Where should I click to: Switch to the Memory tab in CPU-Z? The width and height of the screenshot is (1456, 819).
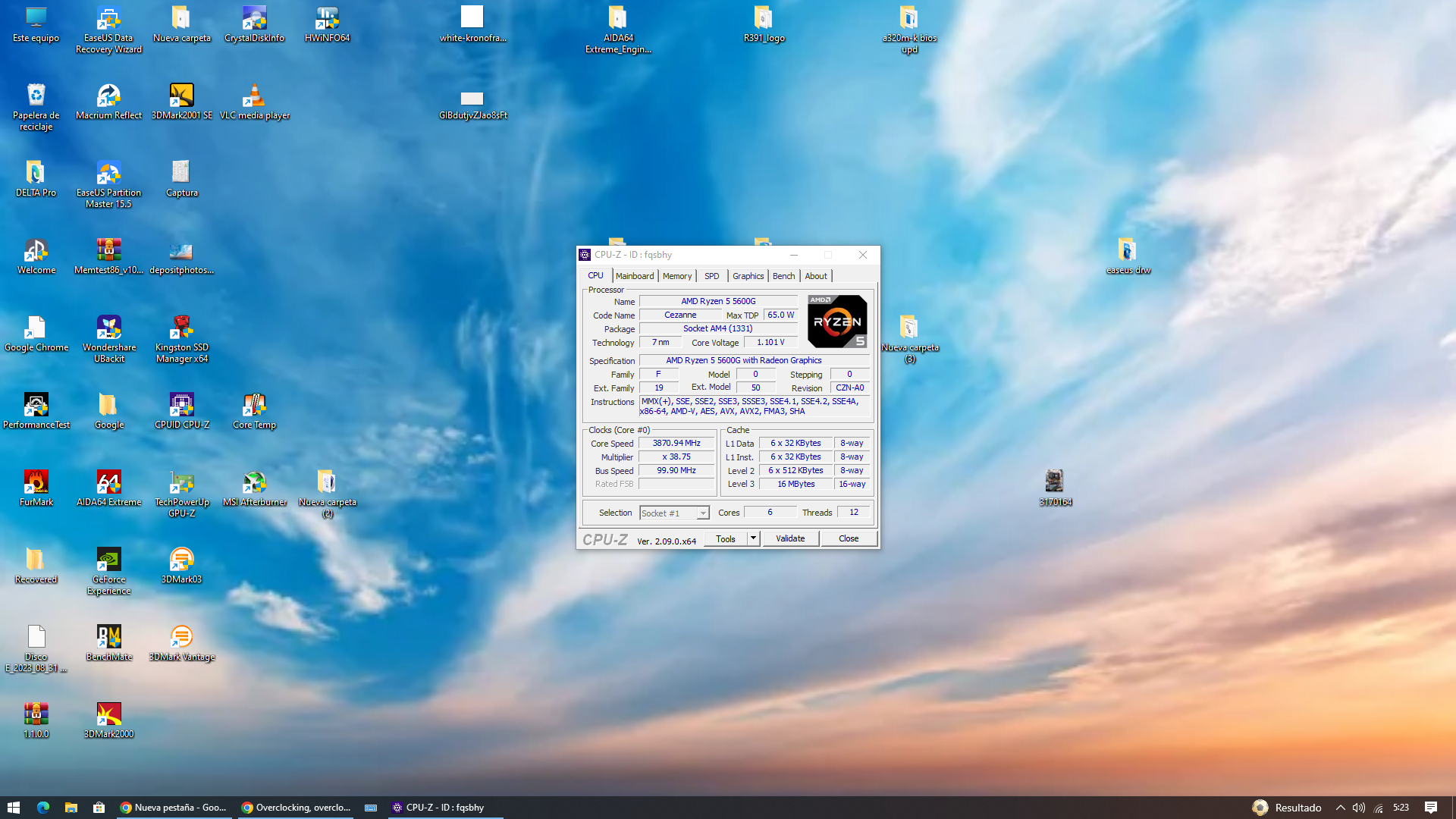pyautogui.click(x=677, y=276)
